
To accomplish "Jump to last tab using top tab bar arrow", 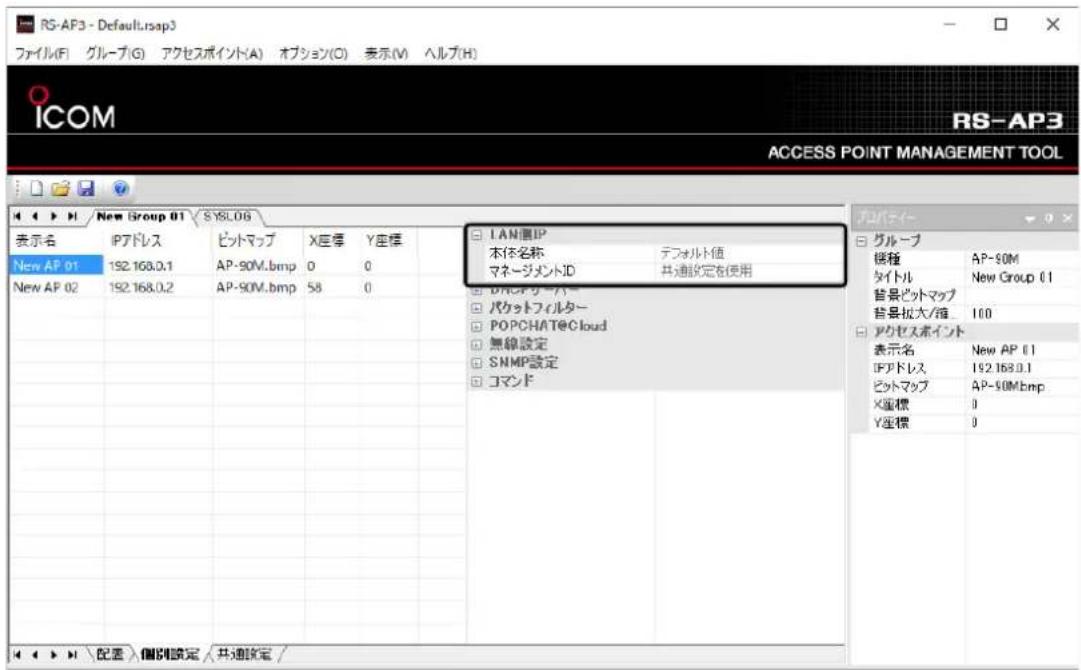I will (72, 216).
